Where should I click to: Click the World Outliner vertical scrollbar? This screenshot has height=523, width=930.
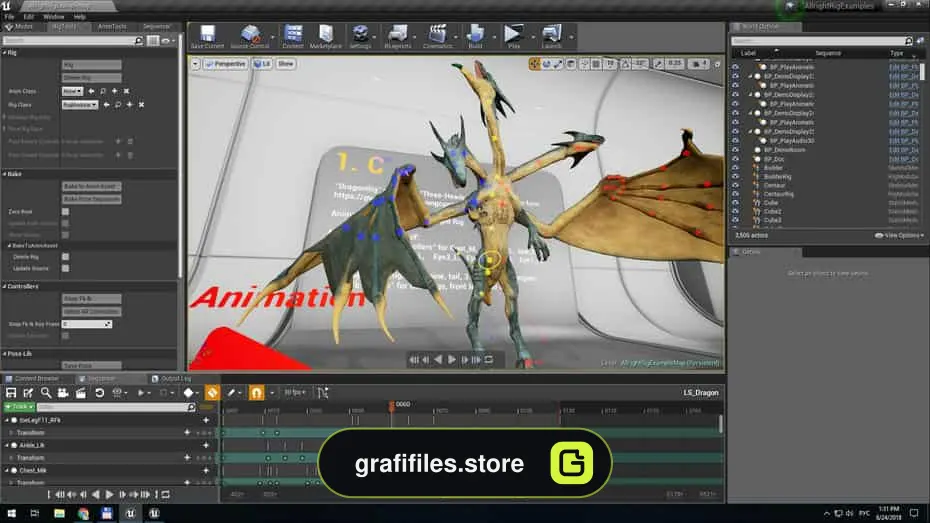pyautogui.click(x=922, y=71)
